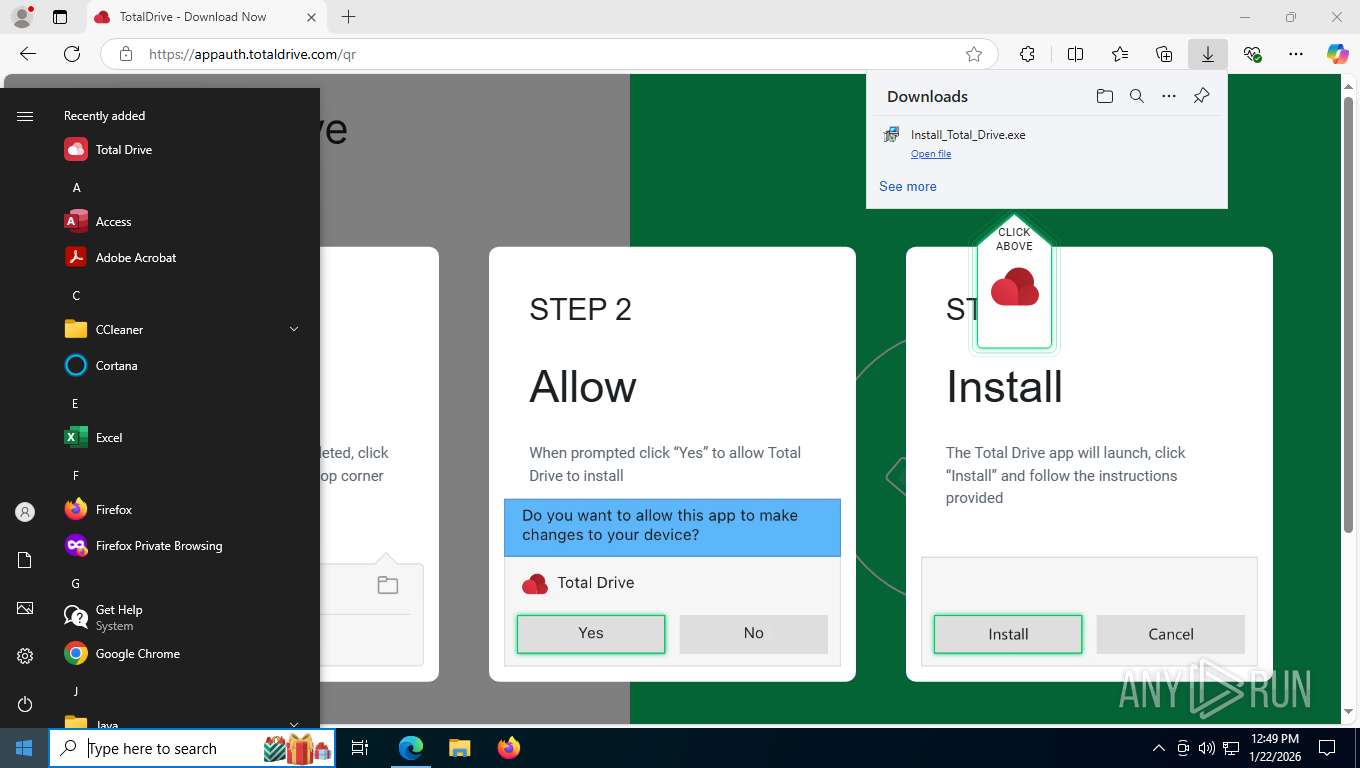Open Edge Settings and more menu
This screenshot has width=1360, height=768.
click(x=1296, y=54)
